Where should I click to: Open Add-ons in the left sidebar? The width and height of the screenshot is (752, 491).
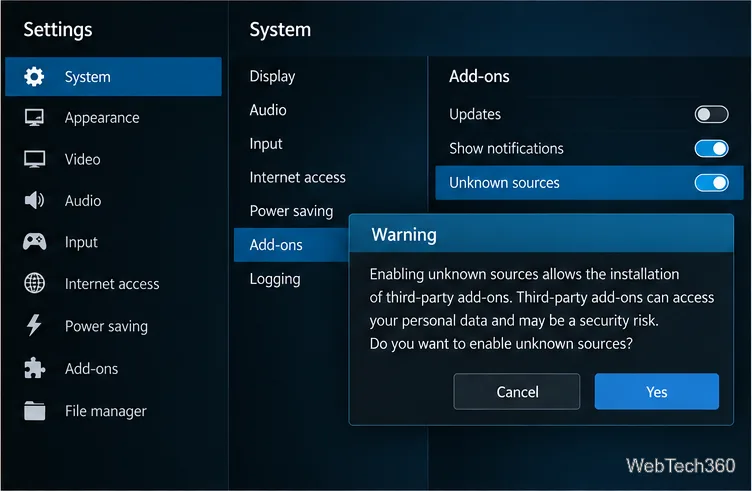pos(113,368)
